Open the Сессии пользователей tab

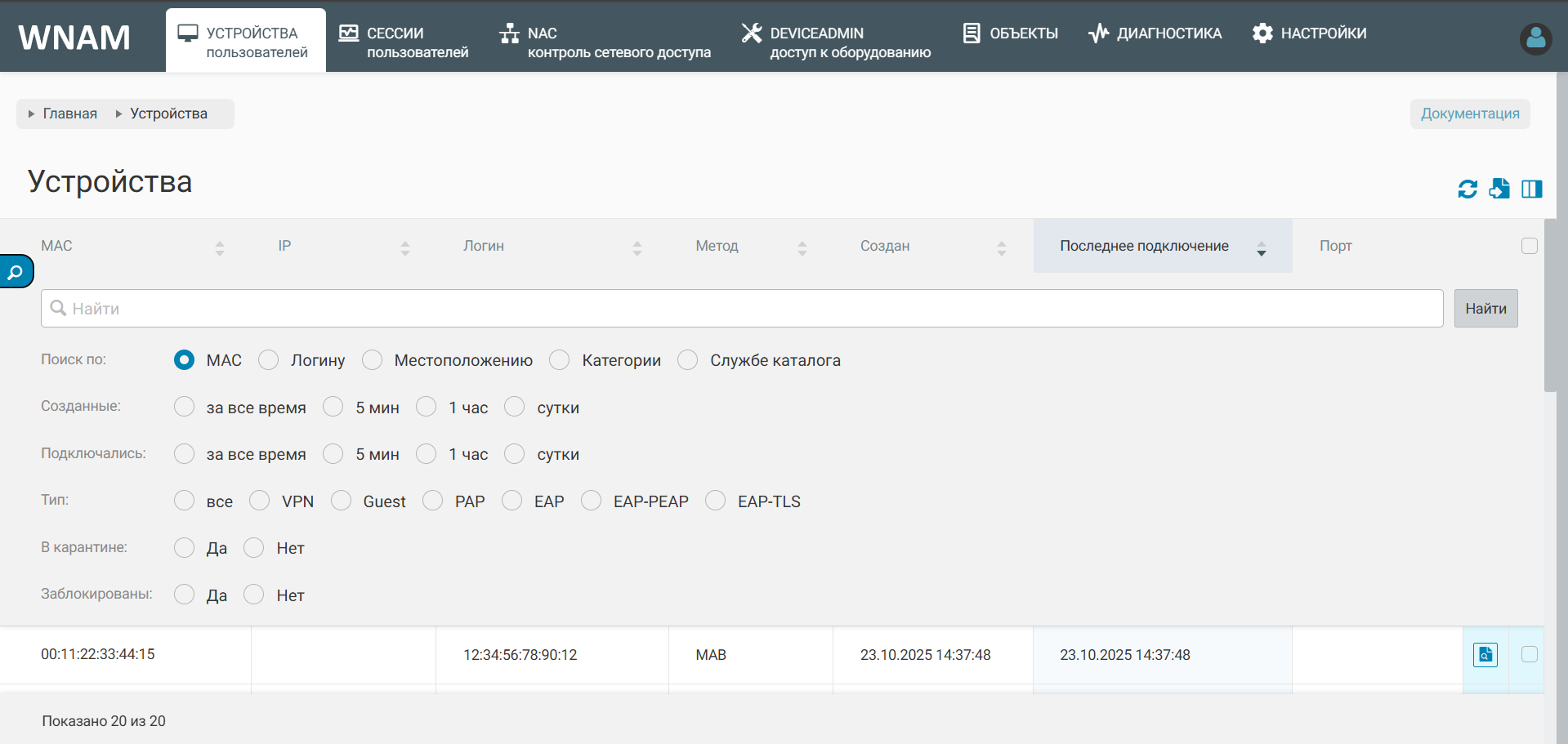tap(404, 42)
